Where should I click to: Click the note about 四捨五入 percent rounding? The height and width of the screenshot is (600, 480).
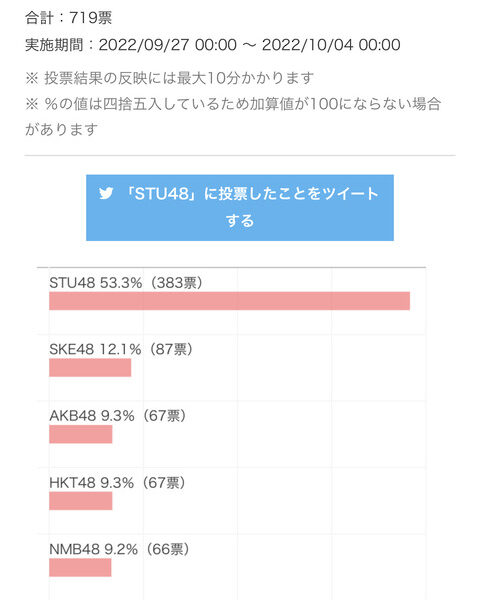click(x=233, y=116)
